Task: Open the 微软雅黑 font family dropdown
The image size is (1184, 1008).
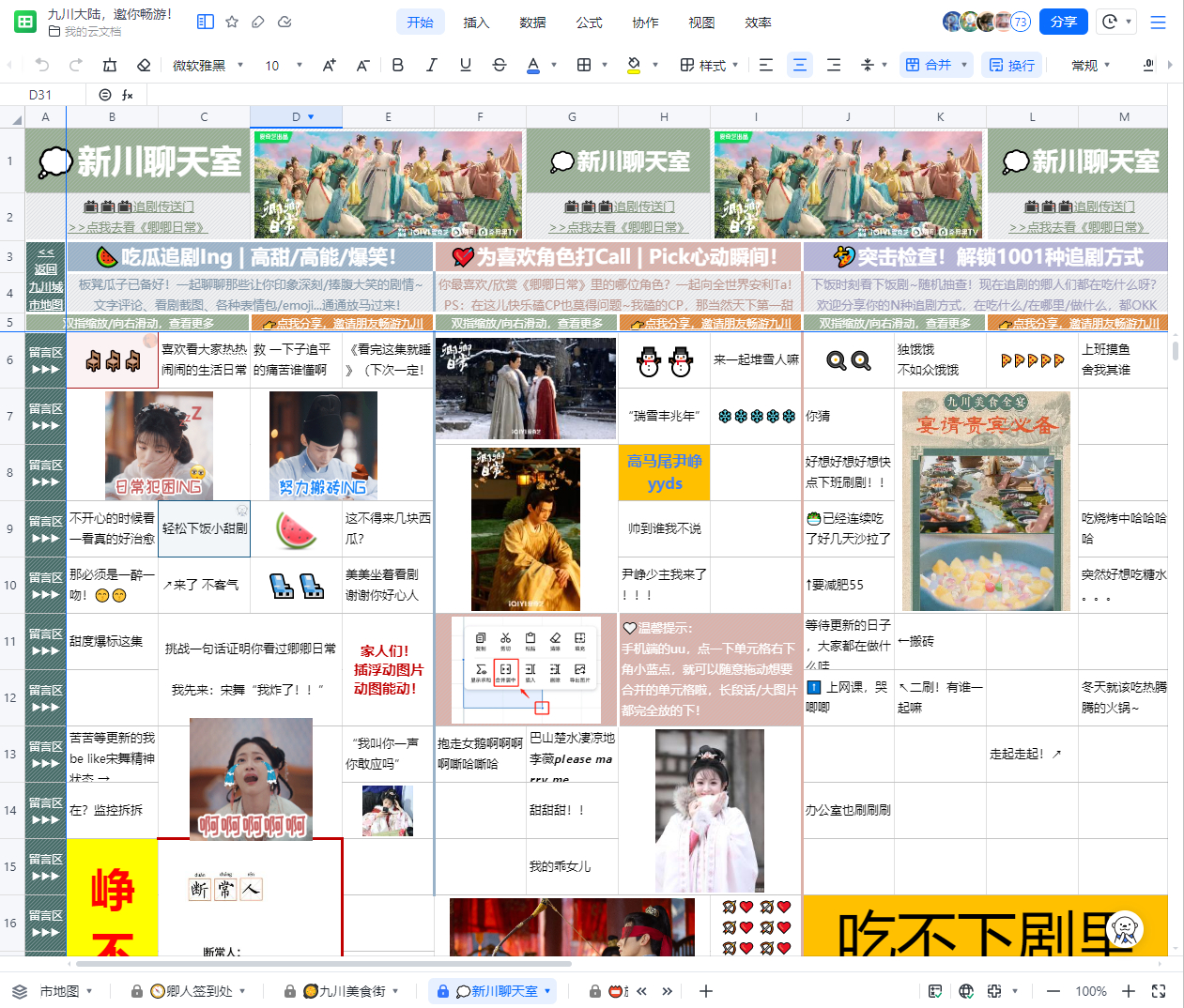Action: (208, 65)
